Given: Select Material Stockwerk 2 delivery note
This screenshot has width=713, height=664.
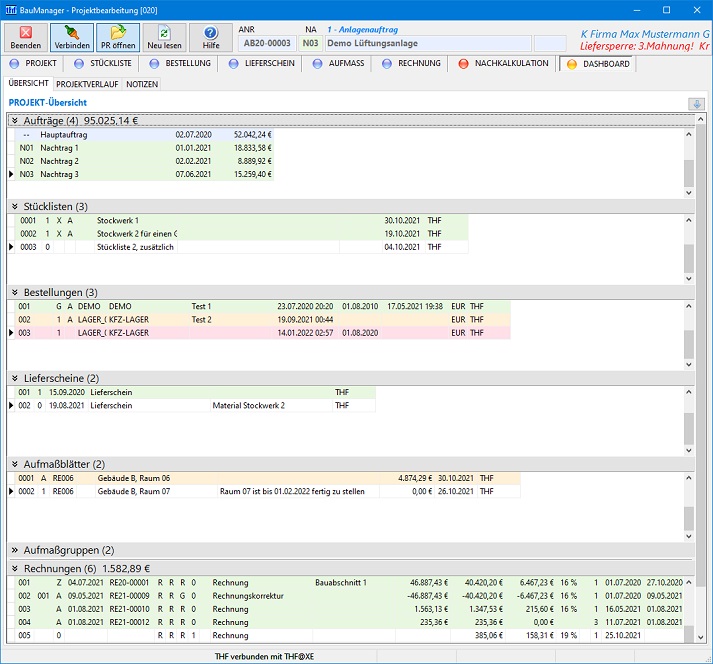Looking at the screenshot, I should tap(196, 406).
